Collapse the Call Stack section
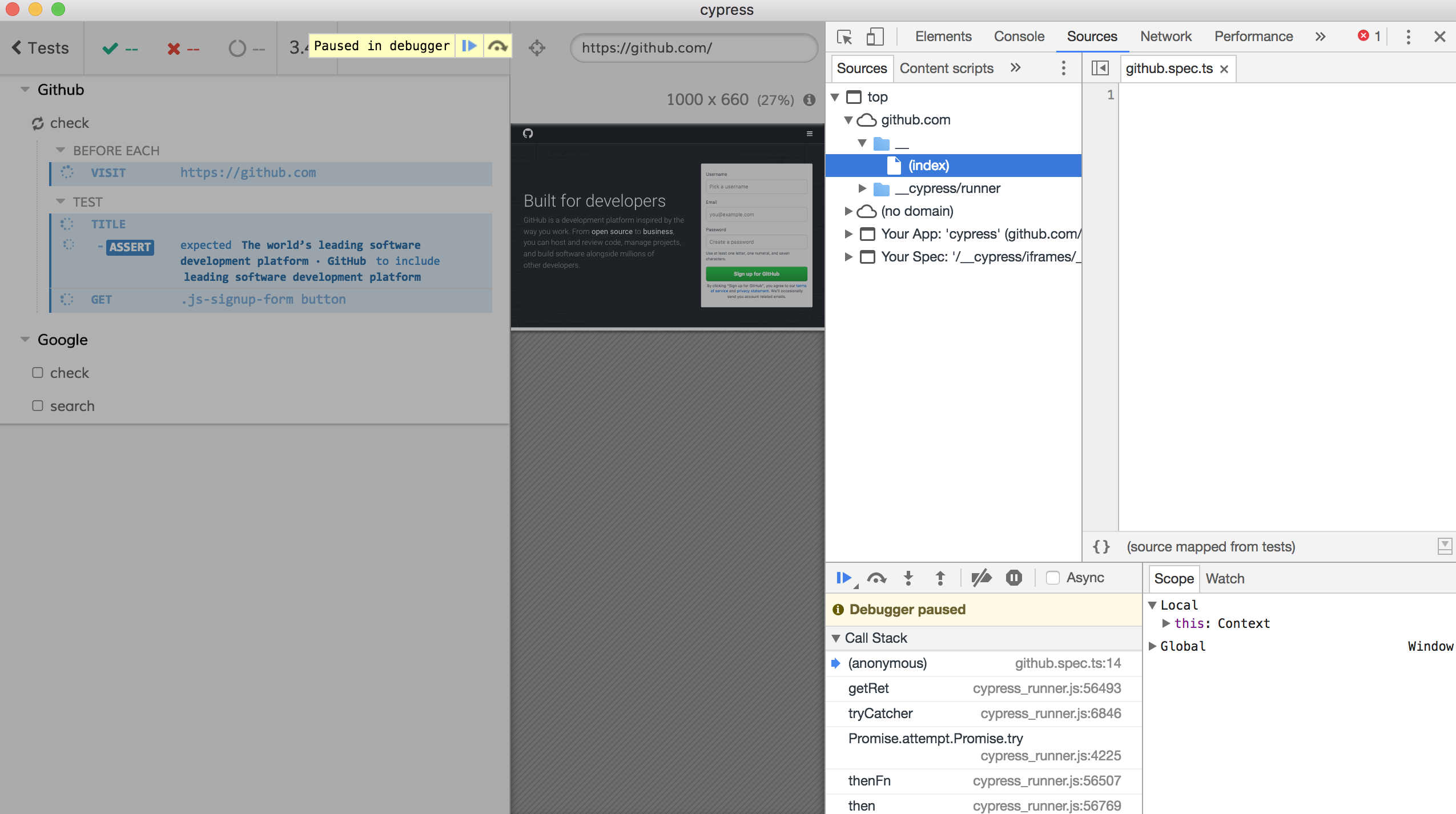The image size is (1456, 814). click(836, 638)
